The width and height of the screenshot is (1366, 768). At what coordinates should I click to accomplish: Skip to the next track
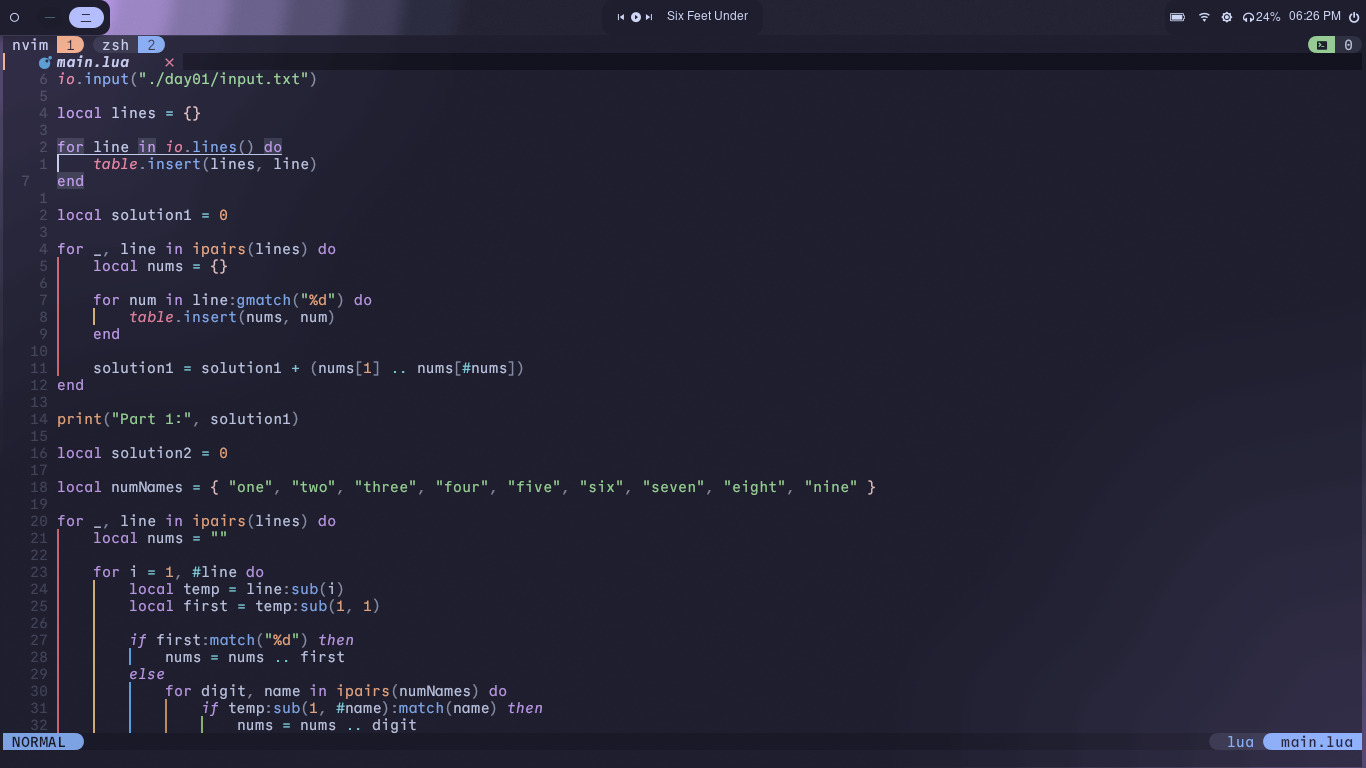[x=649, y=17]
